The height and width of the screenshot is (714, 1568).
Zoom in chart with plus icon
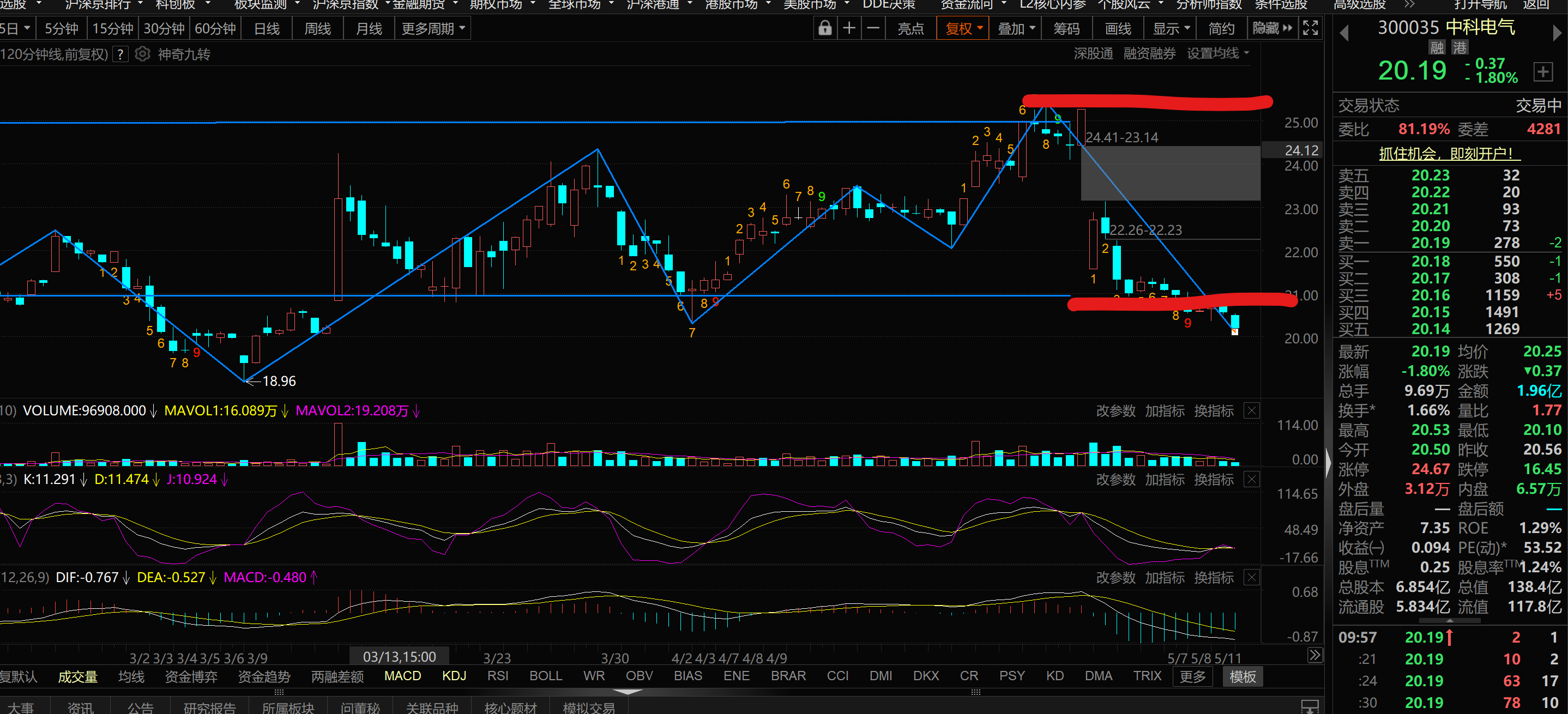click(x=849, y=28)
